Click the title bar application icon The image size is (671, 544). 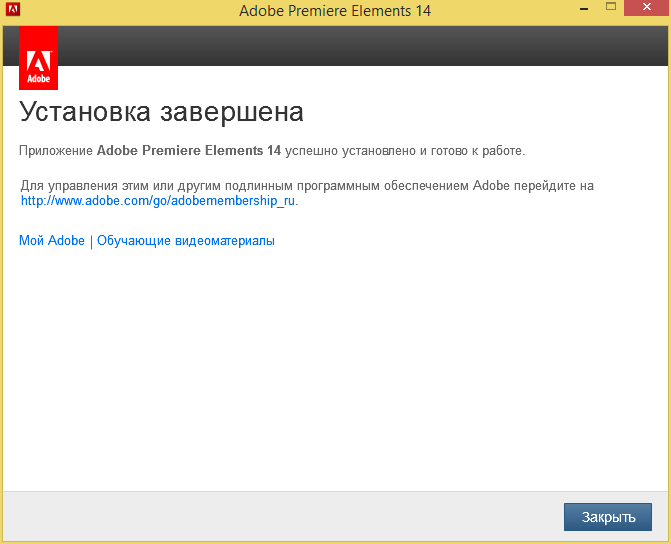(13, 9)
